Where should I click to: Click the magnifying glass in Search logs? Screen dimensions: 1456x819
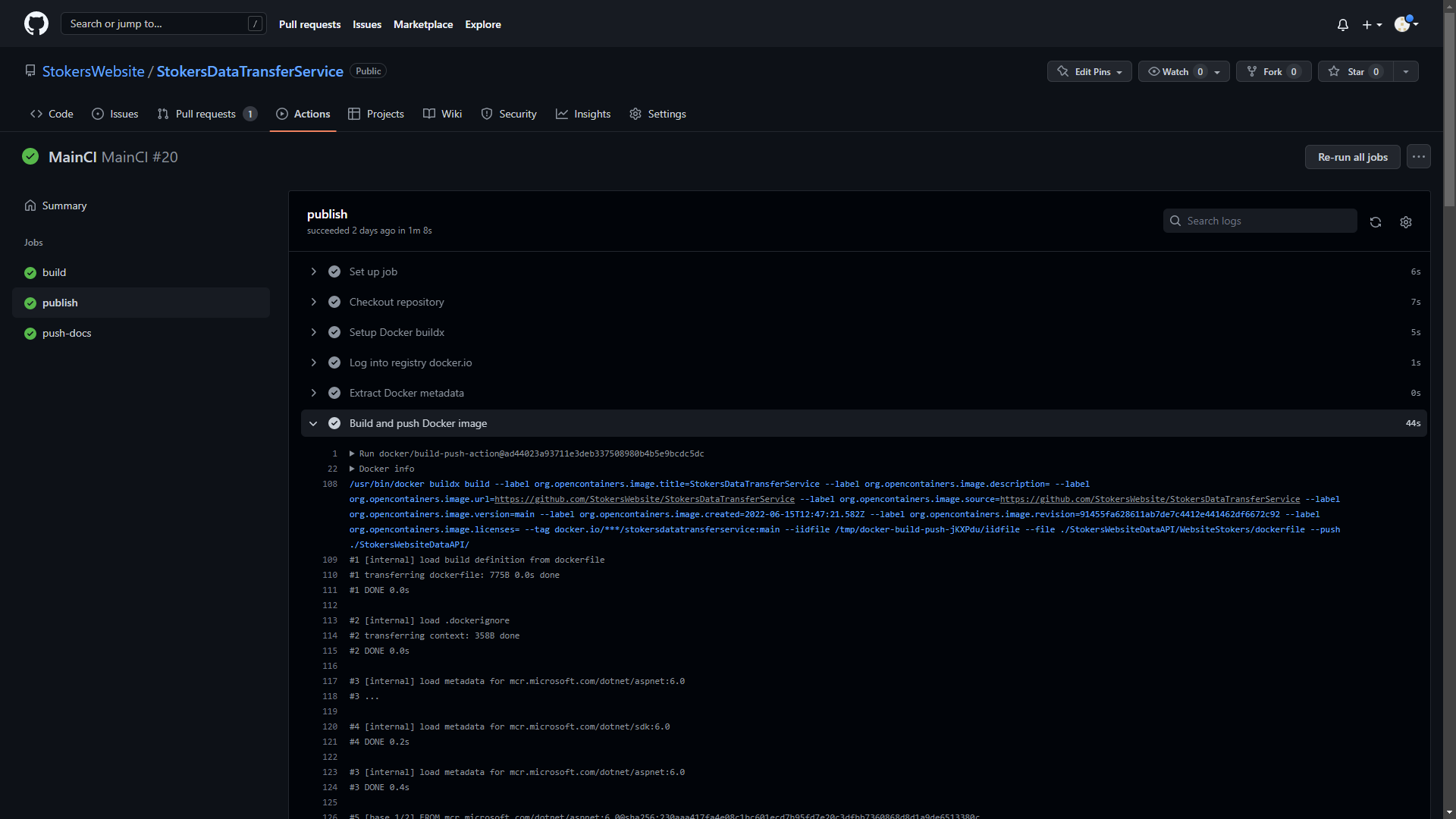point(1175,221)
